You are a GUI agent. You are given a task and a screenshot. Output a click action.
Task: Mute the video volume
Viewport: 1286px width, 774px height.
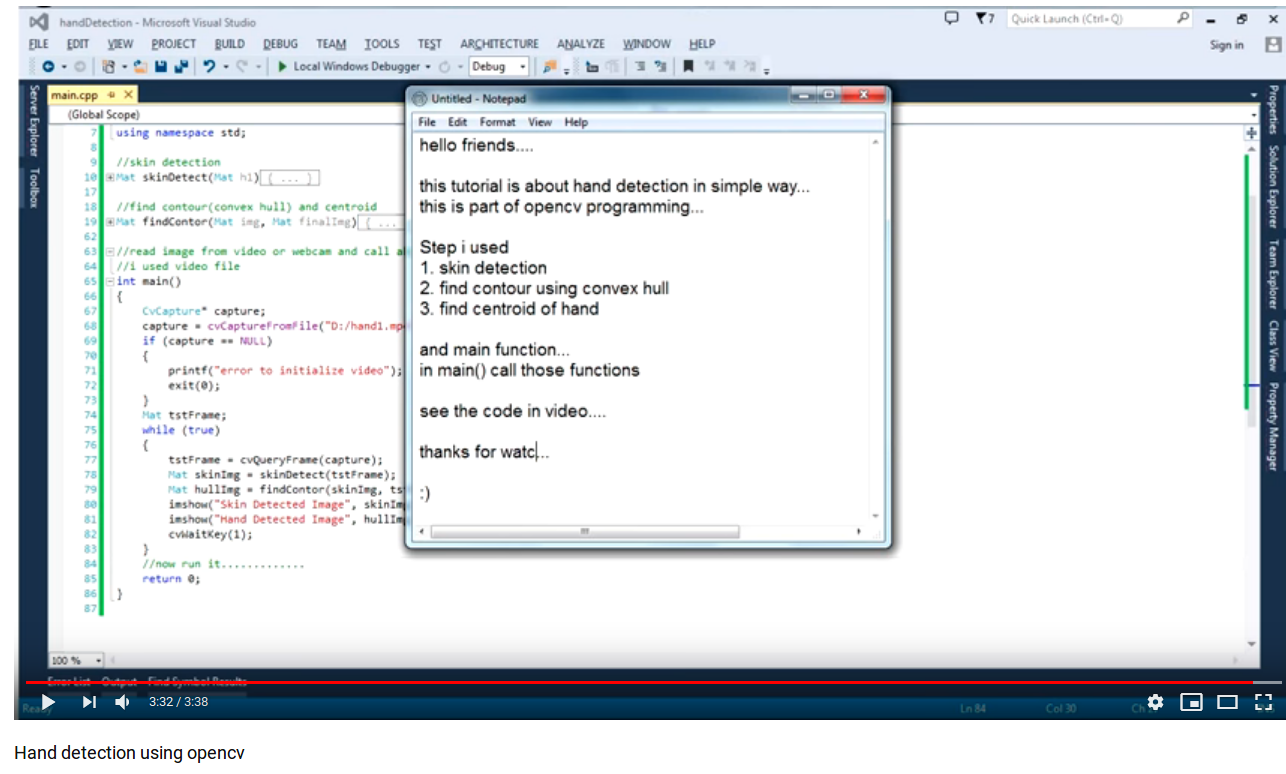point(123,702)
